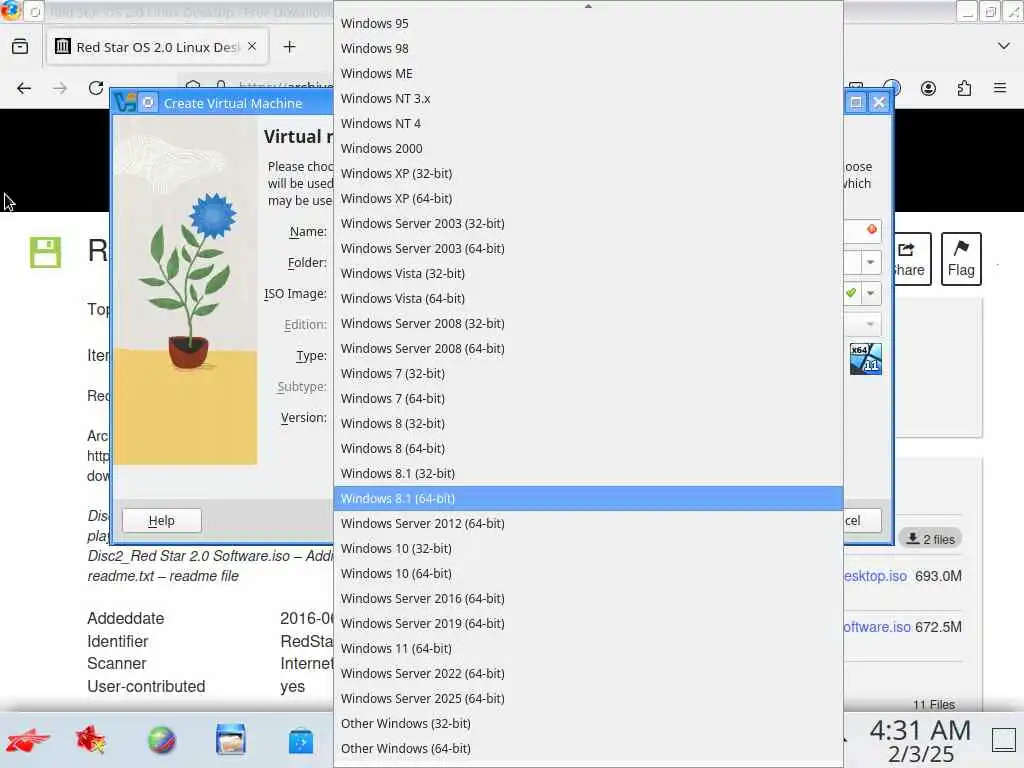The width and height of the screenshot is (1024, 768).
Task: Choose Windows Server 2003 (32-bit)
Action: click(x=588, y=223)
